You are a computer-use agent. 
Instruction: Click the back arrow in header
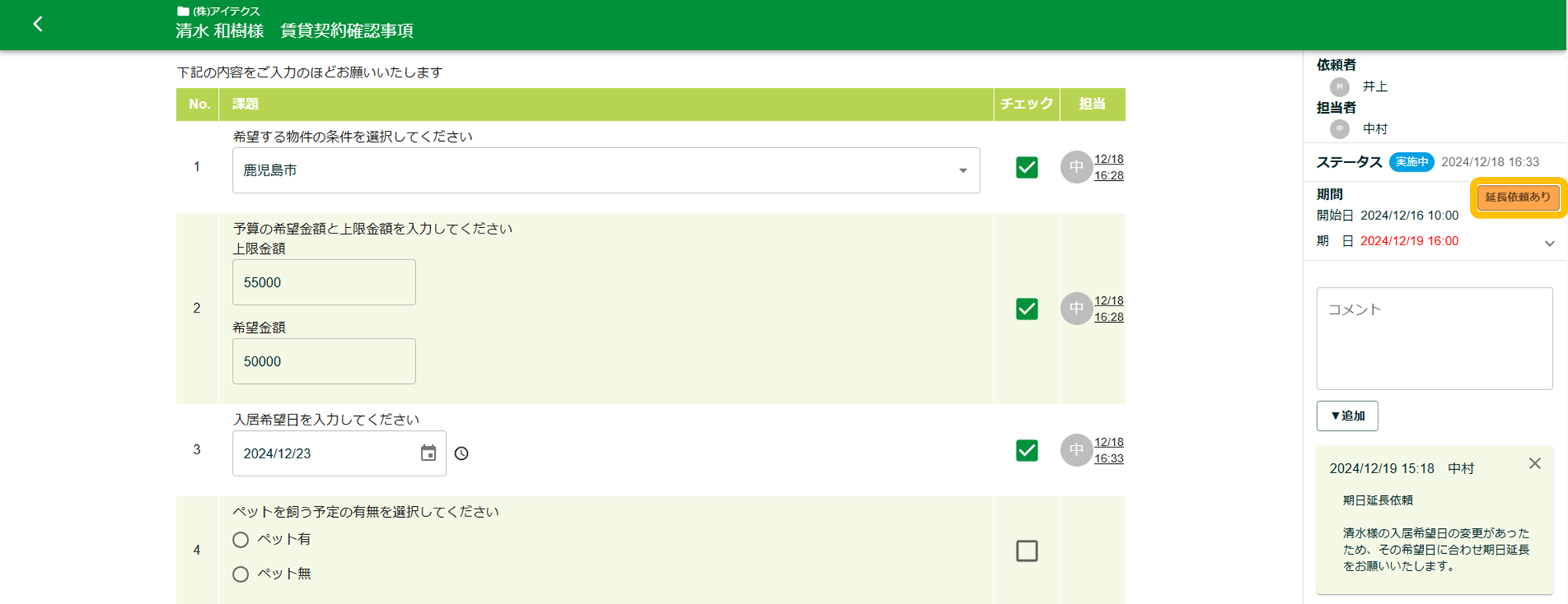point(38,24)
